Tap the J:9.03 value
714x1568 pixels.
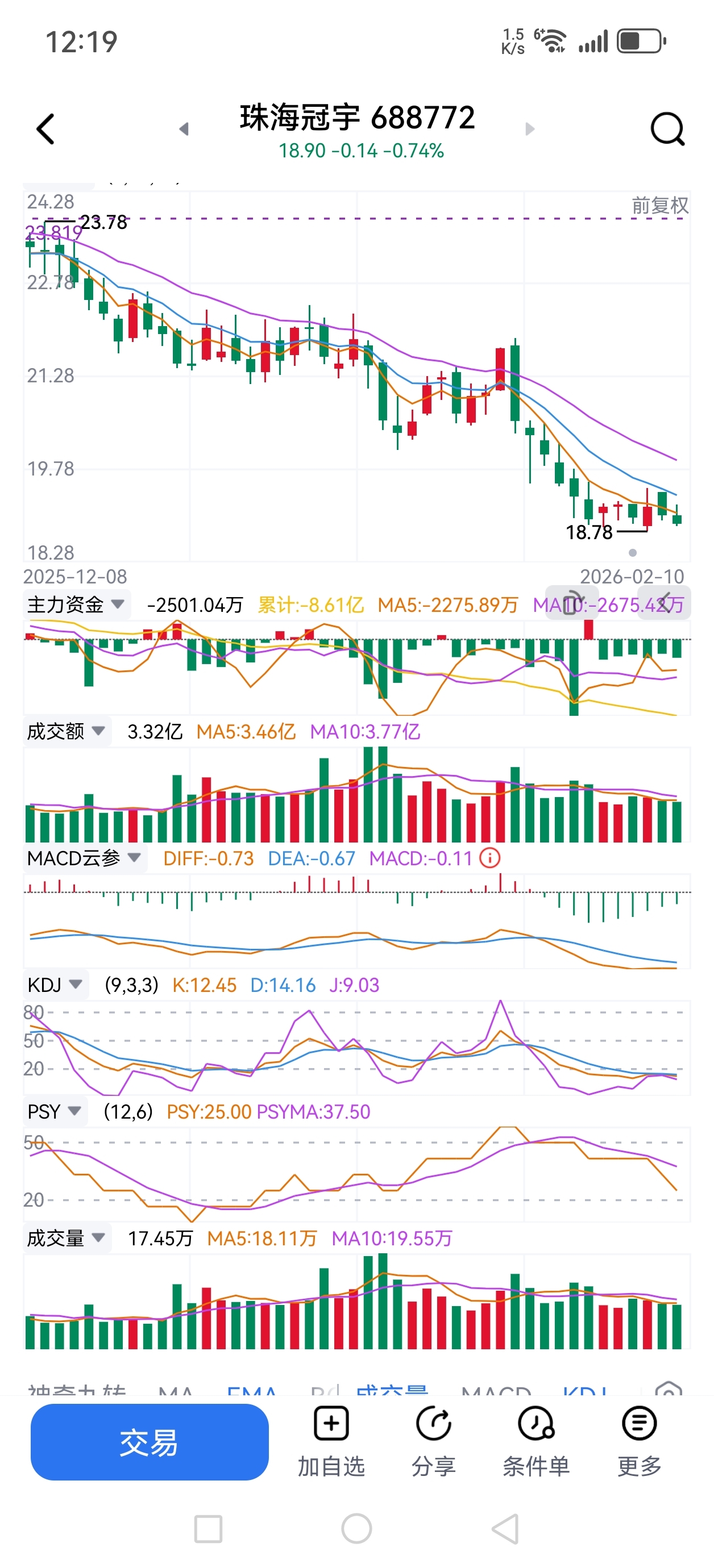tap(354, 985)
